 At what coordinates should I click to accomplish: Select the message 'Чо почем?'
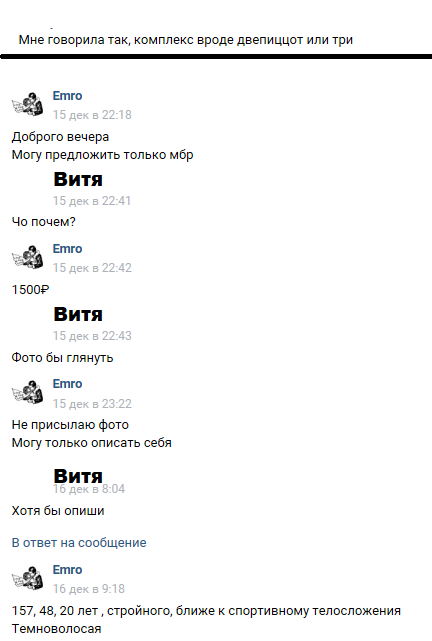tap(44, 222)
